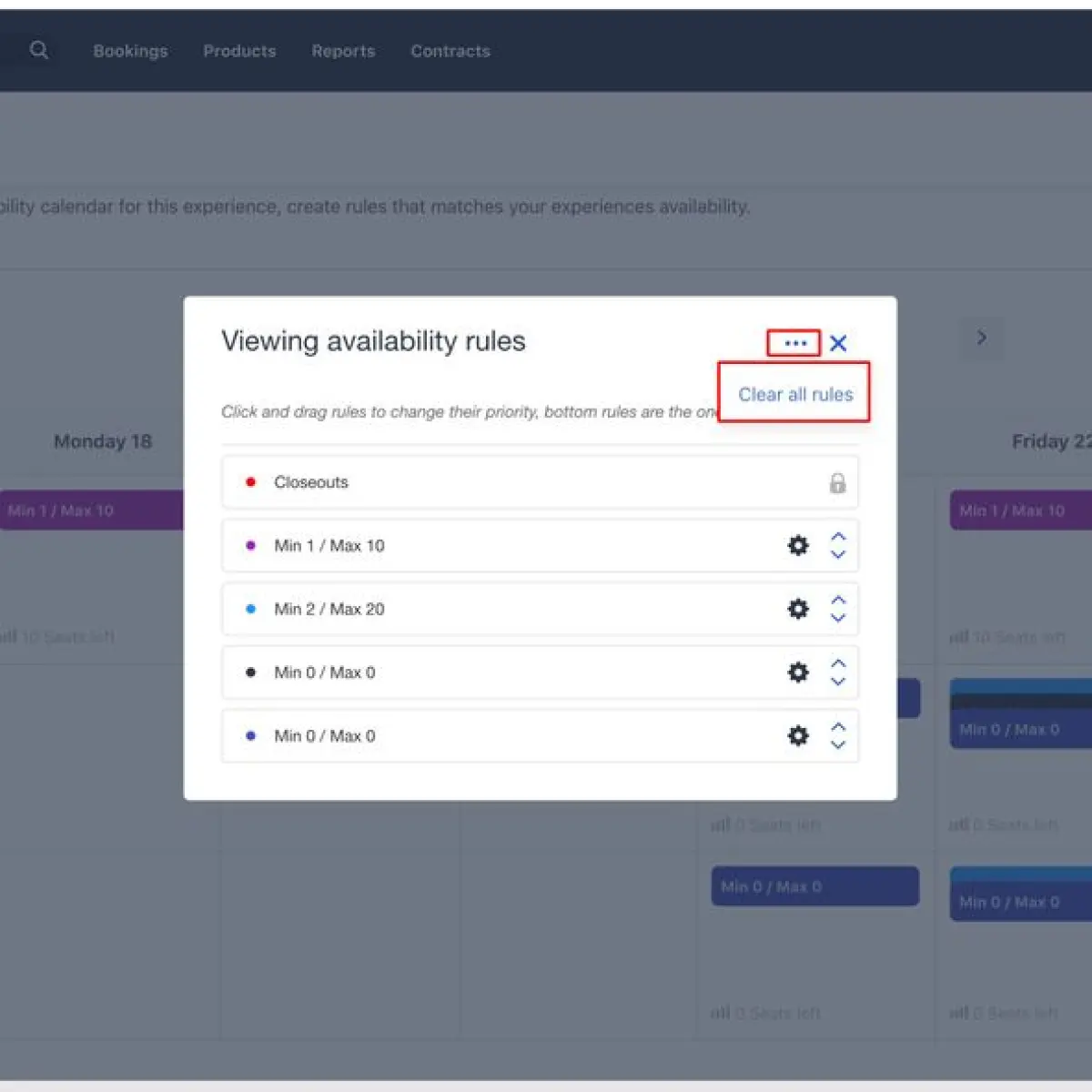This screenshot has width=1092, height=1092.
Task: Select the Min 1 / Max 10 rule label
Action: click(x=329, y=546)
